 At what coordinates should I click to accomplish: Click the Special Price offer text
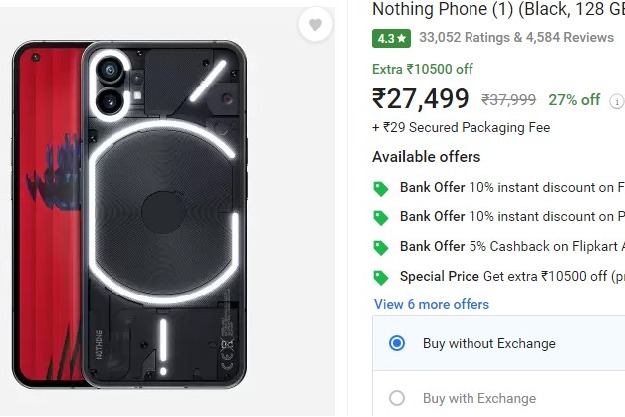point(512,277)
